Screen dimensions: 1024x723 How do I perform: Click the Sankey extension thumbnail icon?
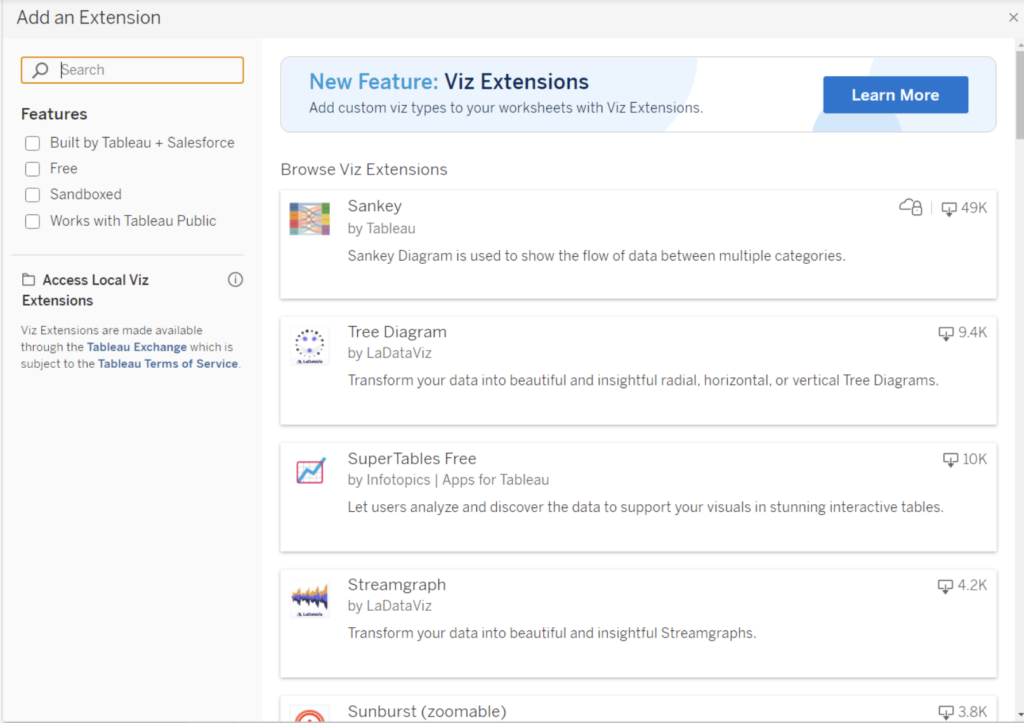(x=310, y=217)
